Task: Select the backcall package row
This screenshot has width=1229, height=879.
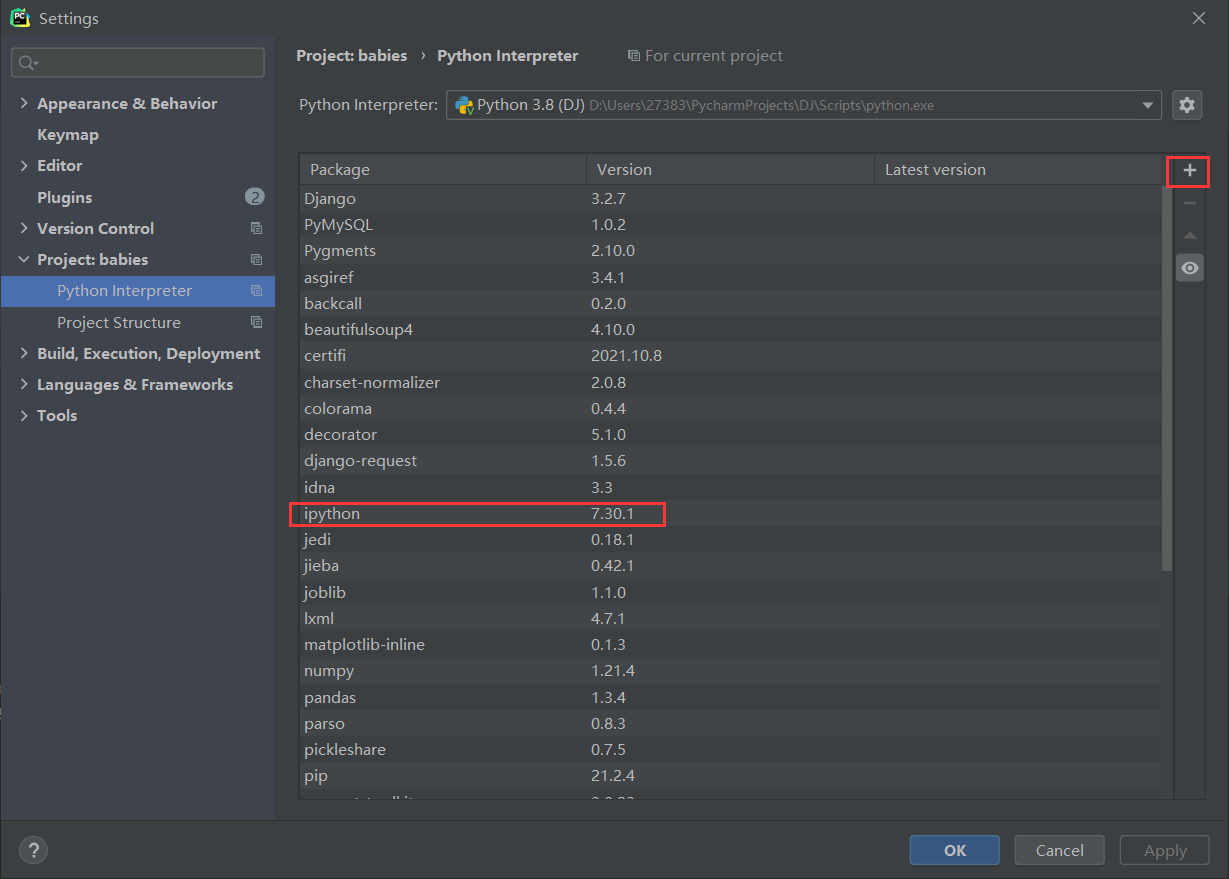Action: pos(731,303)
